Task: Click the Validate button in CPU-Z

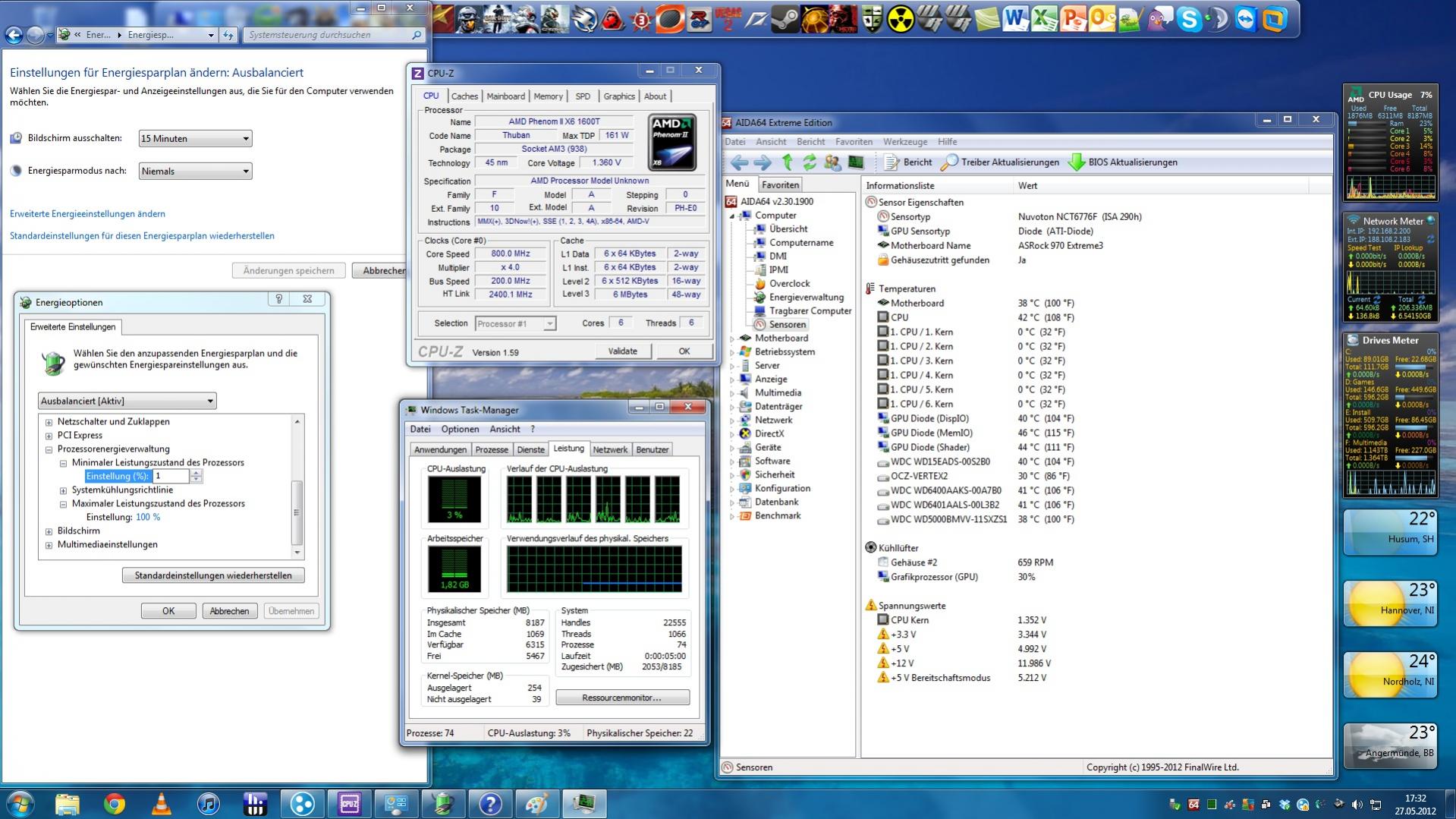Action: tap(622, 351)
